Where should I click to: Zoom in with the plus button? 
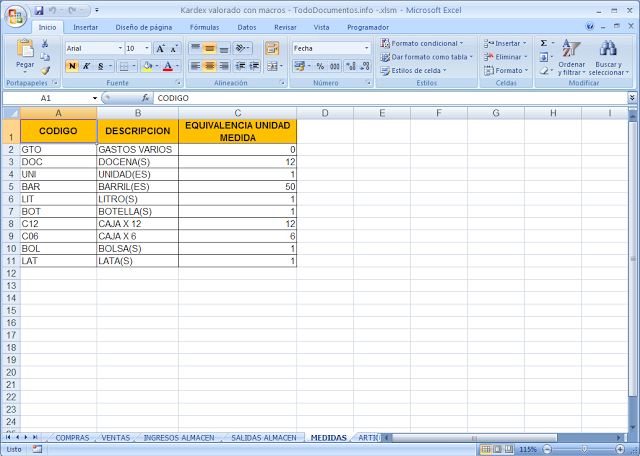coord(620,449)
